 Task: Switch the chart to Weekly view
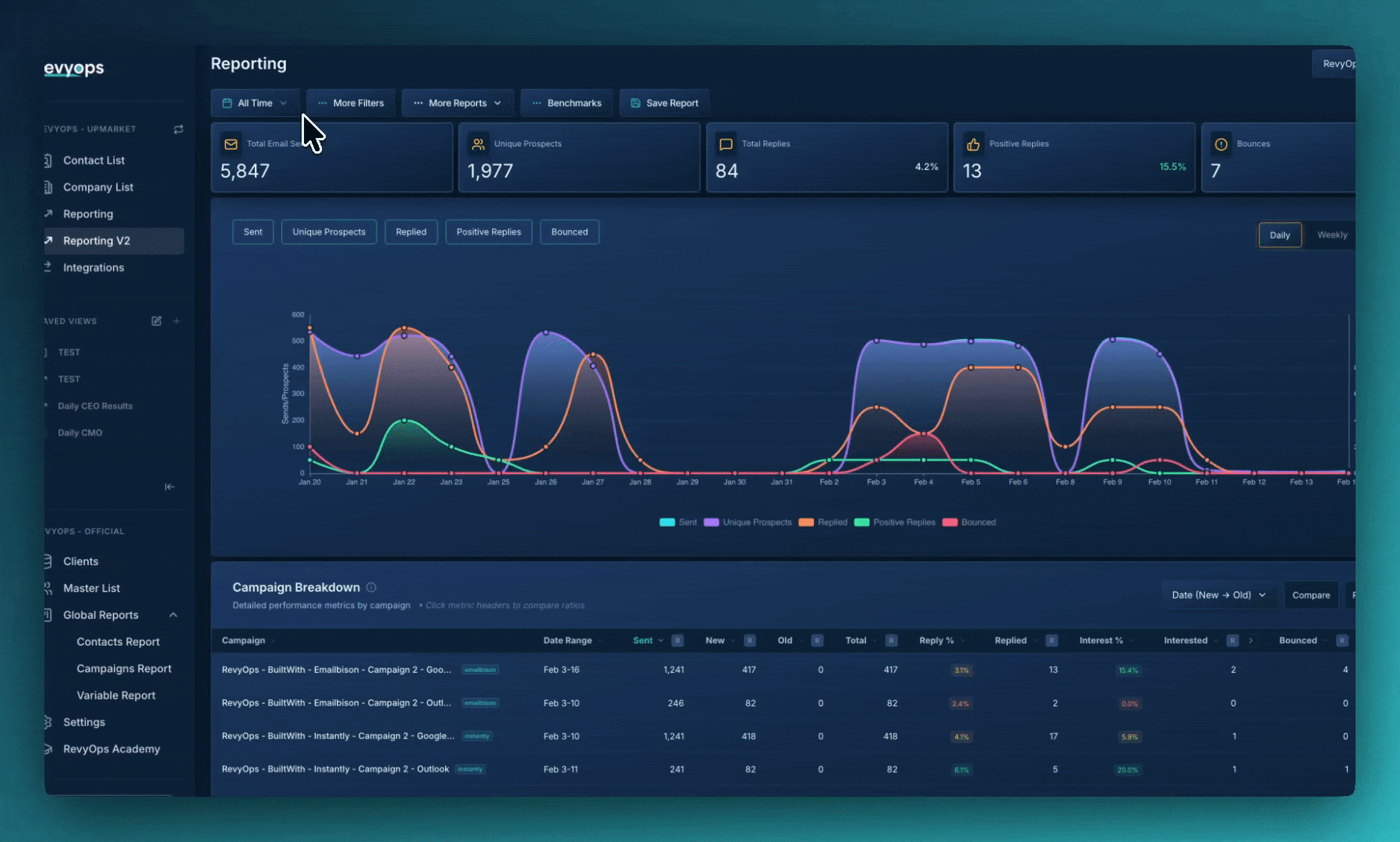(1332, 235)
